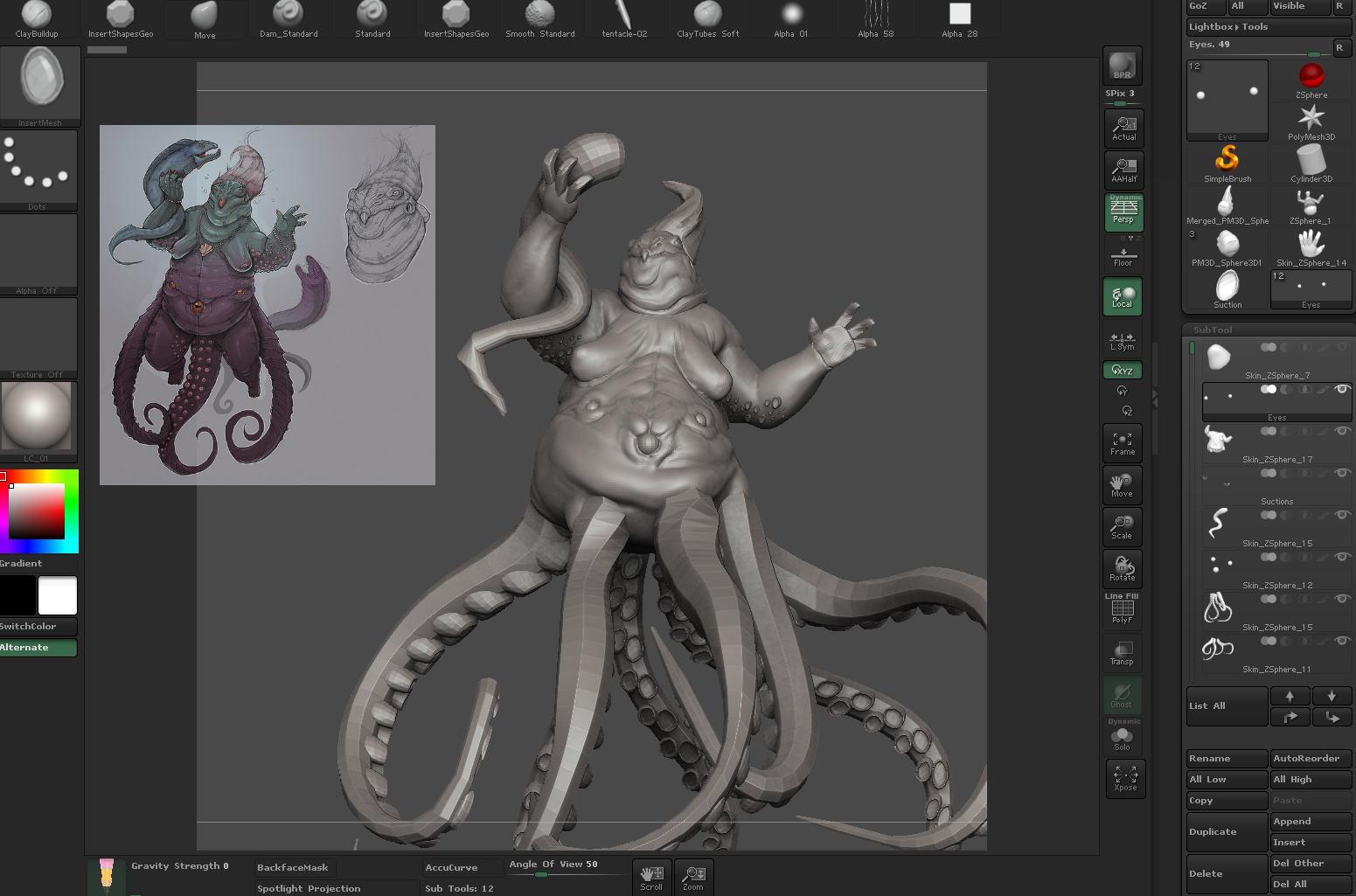This screenshot has height=896, width=1356.
Task: Enable BackfaceMask option
Action: tap(293, 867)
